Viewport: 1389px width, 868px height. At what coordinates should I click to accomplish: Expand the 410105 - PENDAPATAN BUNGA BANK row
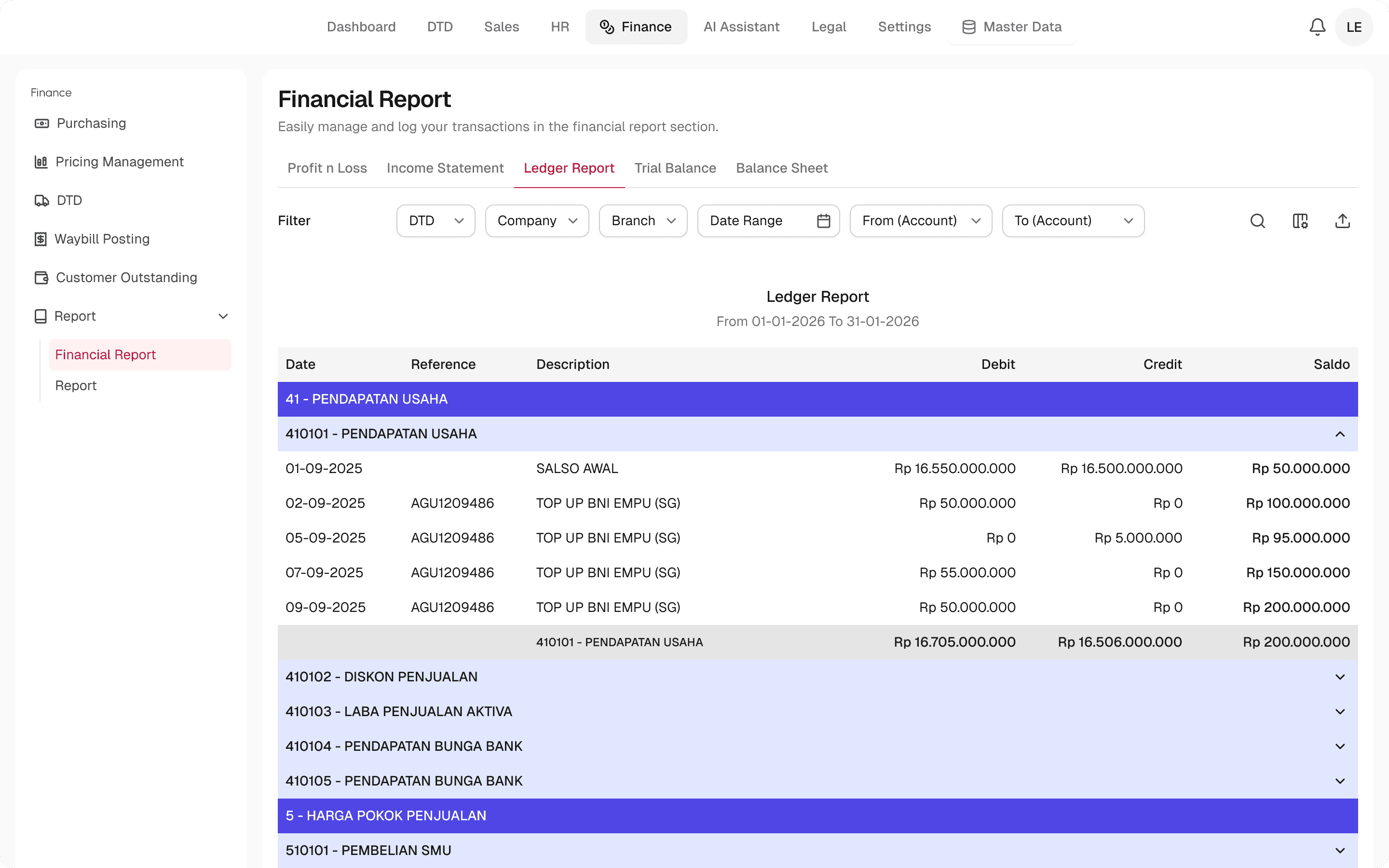(1340, 781)
